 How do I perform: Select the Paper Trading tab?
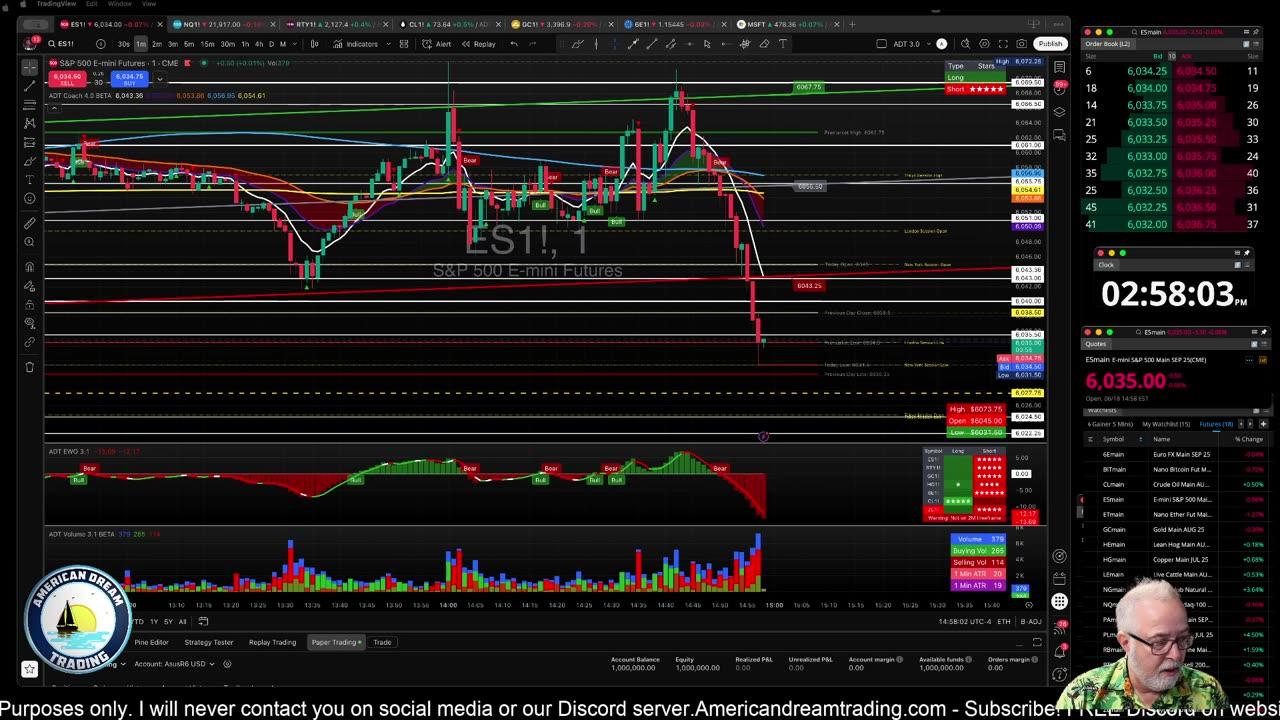[335, 642]
